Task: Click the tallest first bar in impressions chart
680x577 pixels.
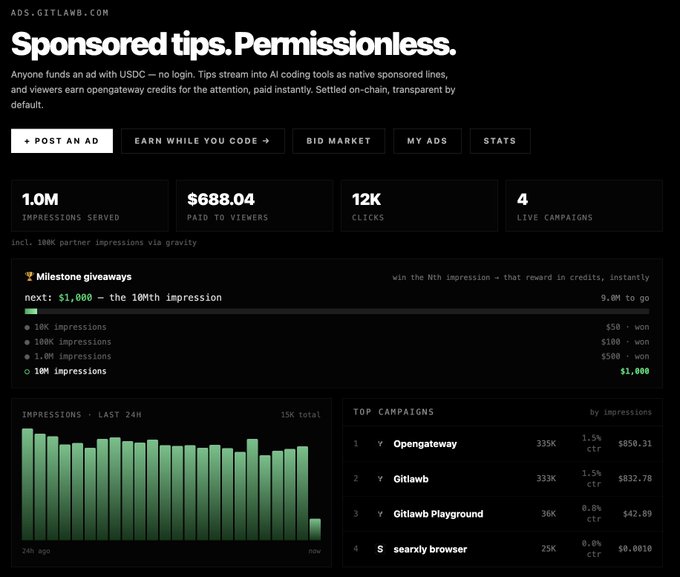Action: tap(27, 485)
